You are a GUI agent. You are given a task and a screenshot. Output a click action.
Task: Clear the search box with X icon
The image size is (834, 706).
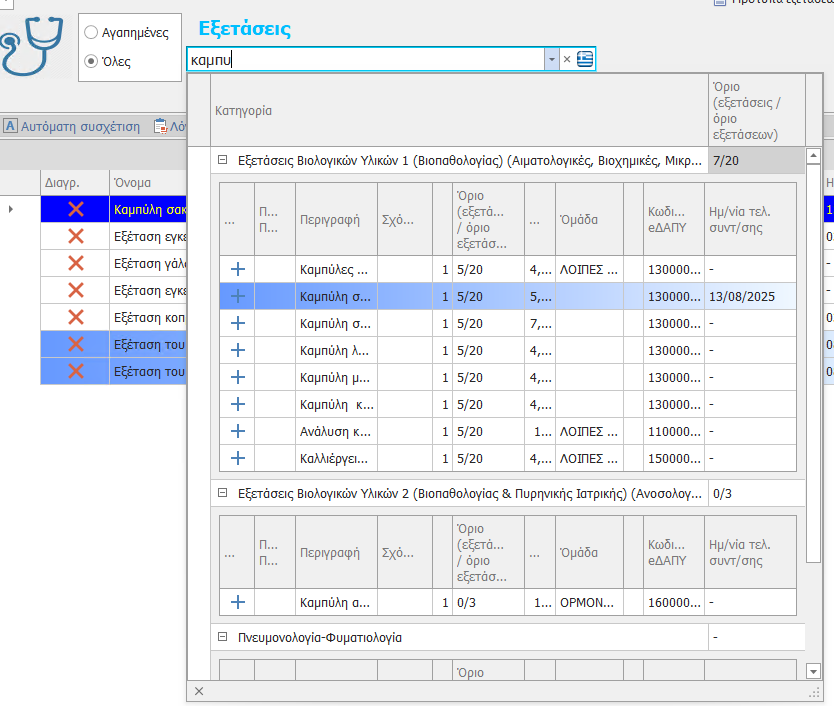(x=567, y=59)
